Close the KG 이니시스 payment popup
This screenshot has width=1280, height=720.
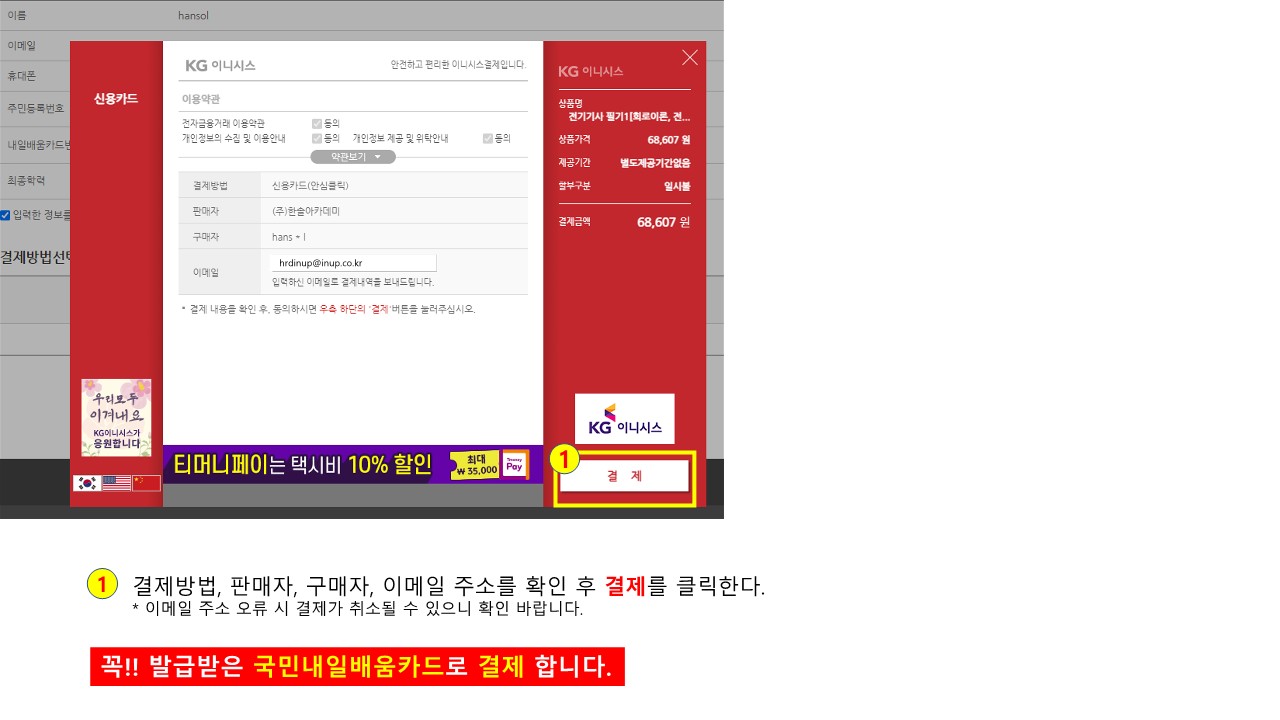pyautogui.click(x=690, y=58)
